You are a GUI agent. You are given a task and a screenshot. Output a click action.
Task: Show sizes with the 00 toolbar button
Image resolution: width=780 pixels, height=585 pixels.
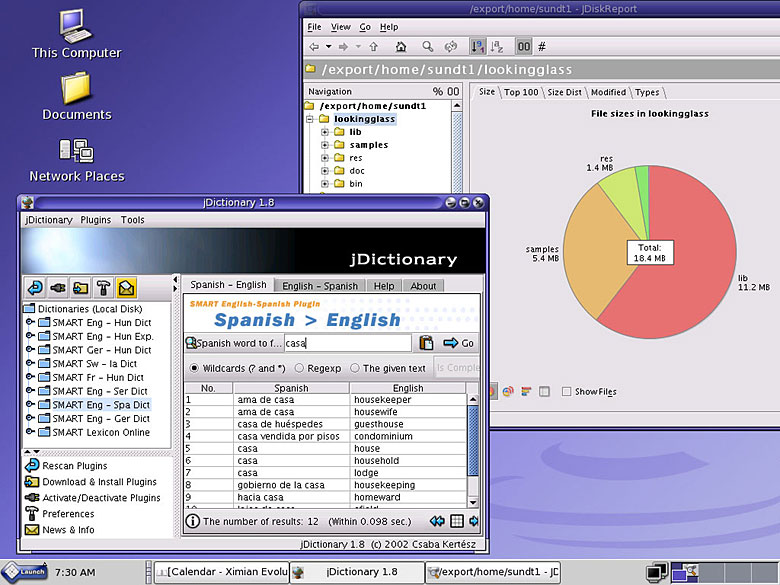pyautogui.click(x=524, y=47)
